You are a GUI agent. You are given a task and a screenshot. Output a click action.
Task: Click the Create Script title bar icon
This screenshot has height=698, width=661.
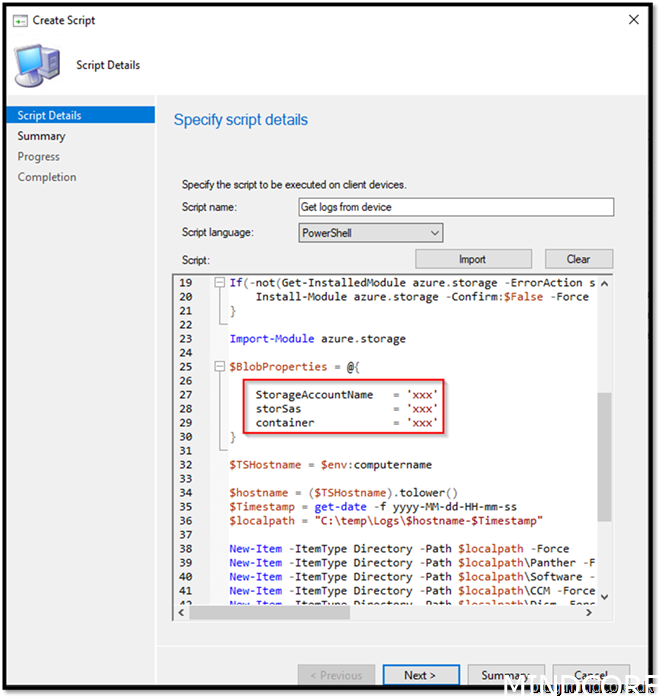coord(20,19)
